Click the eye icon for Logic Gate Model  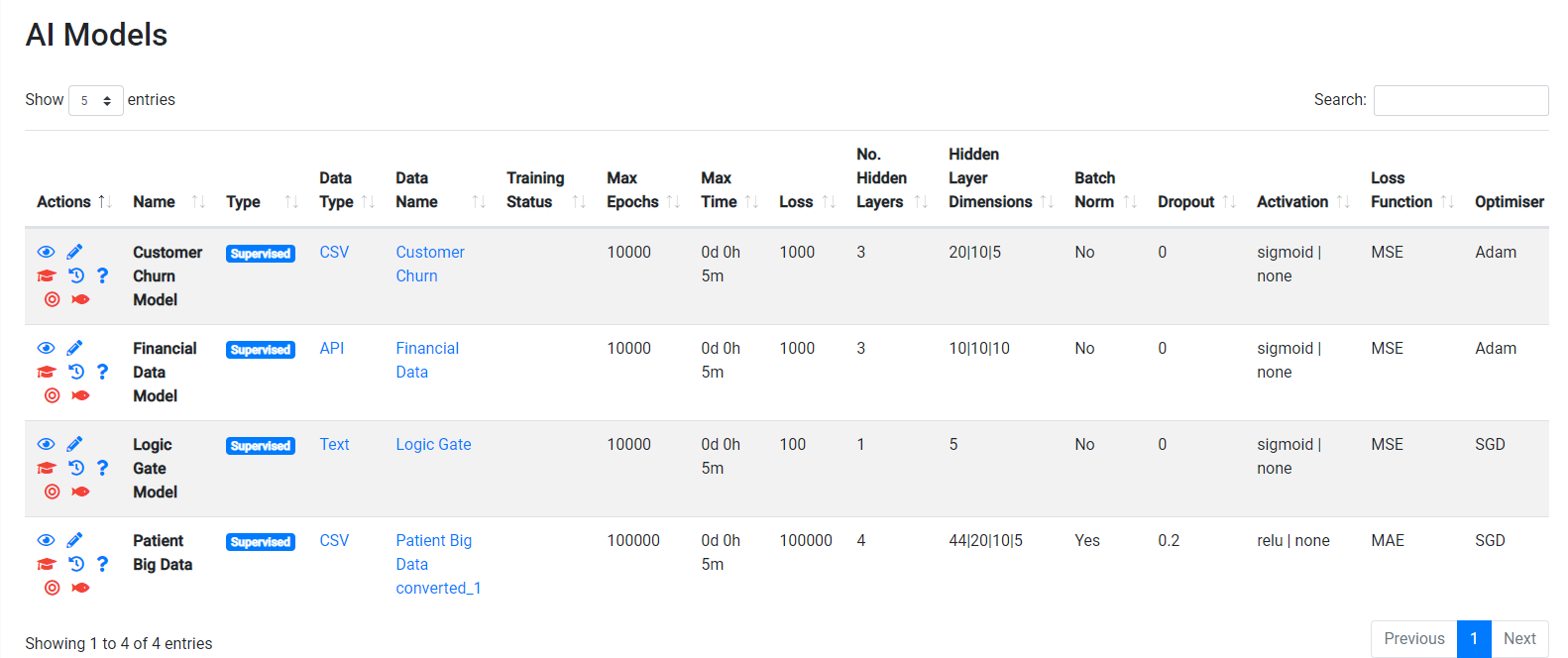tap(47, 444)
